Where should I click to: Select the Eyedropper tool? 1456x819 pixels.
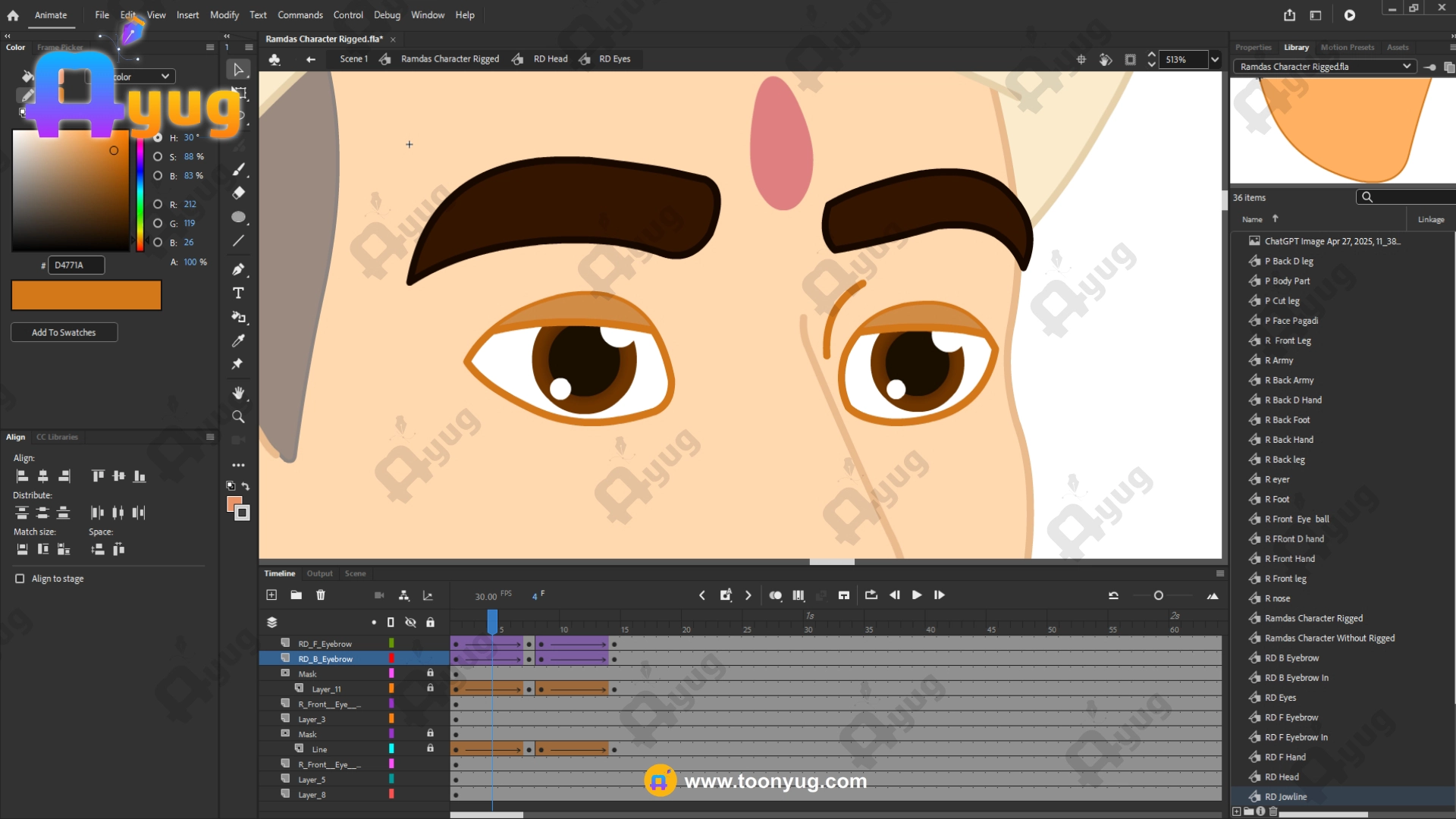click(x=238, y=340)
